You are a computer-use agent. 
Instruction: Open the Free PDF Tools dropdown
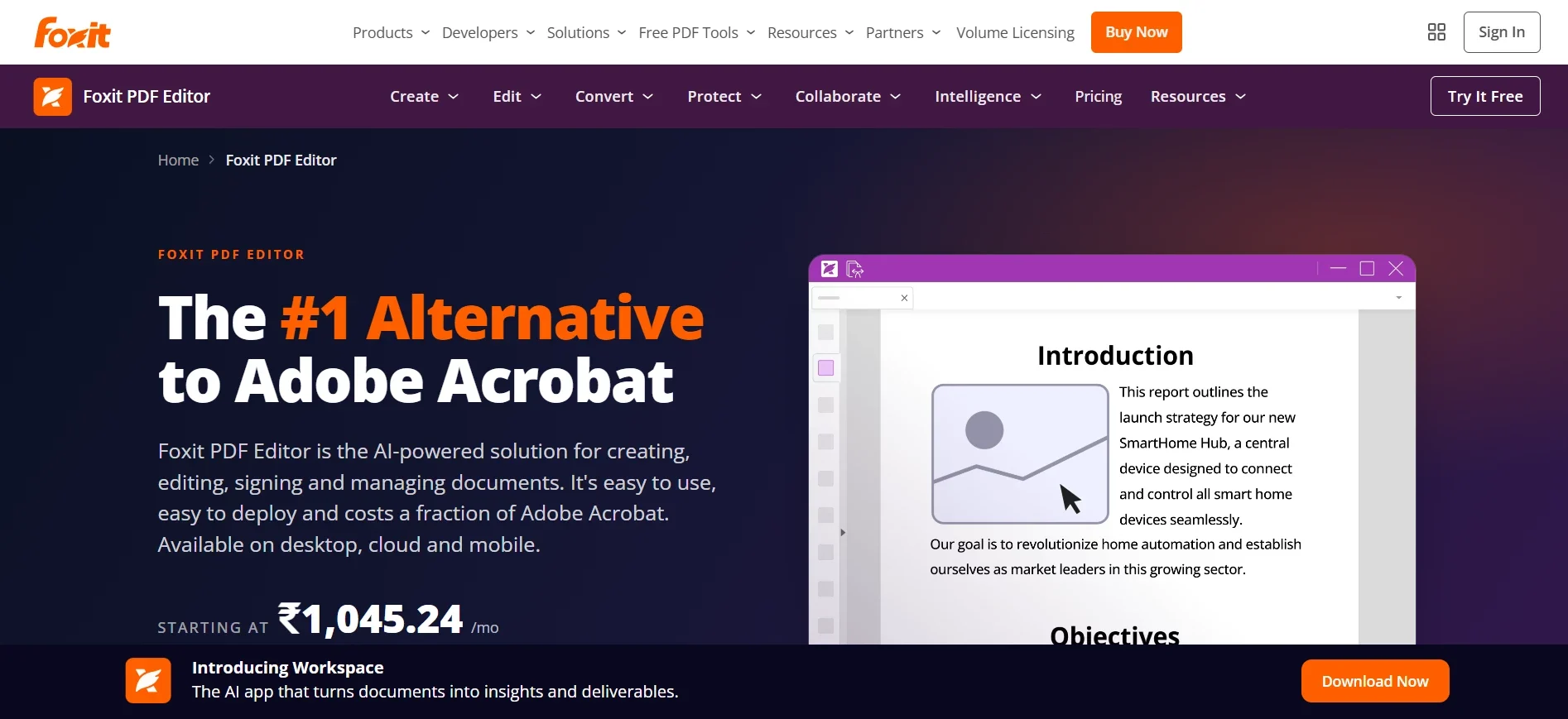[697, 32]
